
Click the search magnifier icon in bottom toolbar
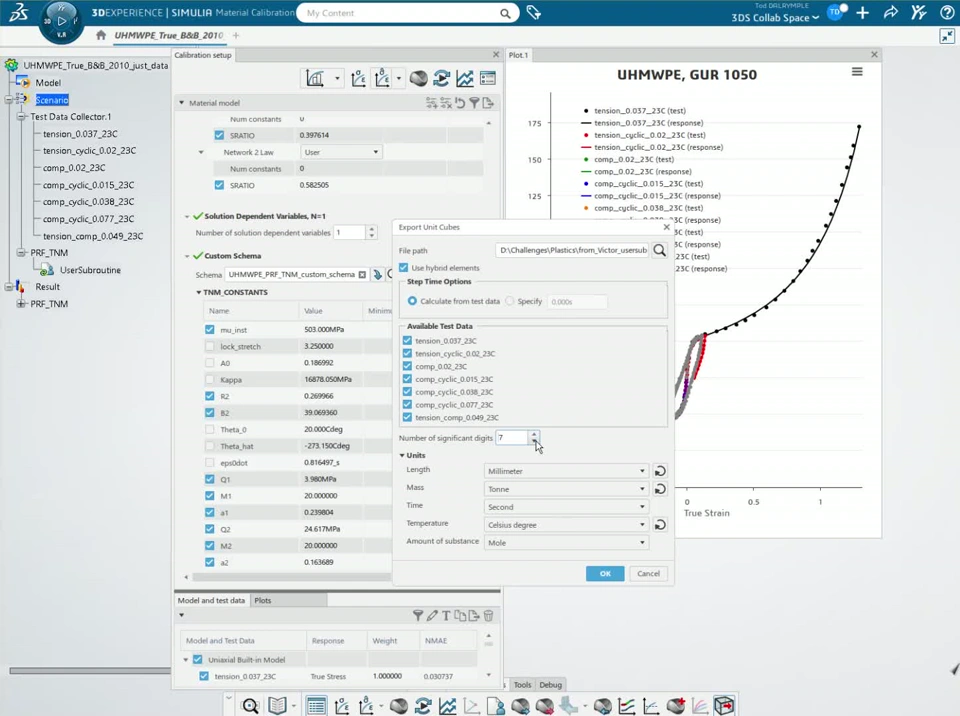(x=250, y=706)
